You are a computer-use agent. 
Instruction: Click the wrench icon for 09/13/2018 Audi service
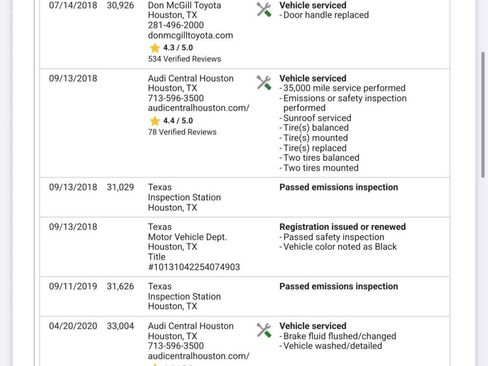pos(264,83)
